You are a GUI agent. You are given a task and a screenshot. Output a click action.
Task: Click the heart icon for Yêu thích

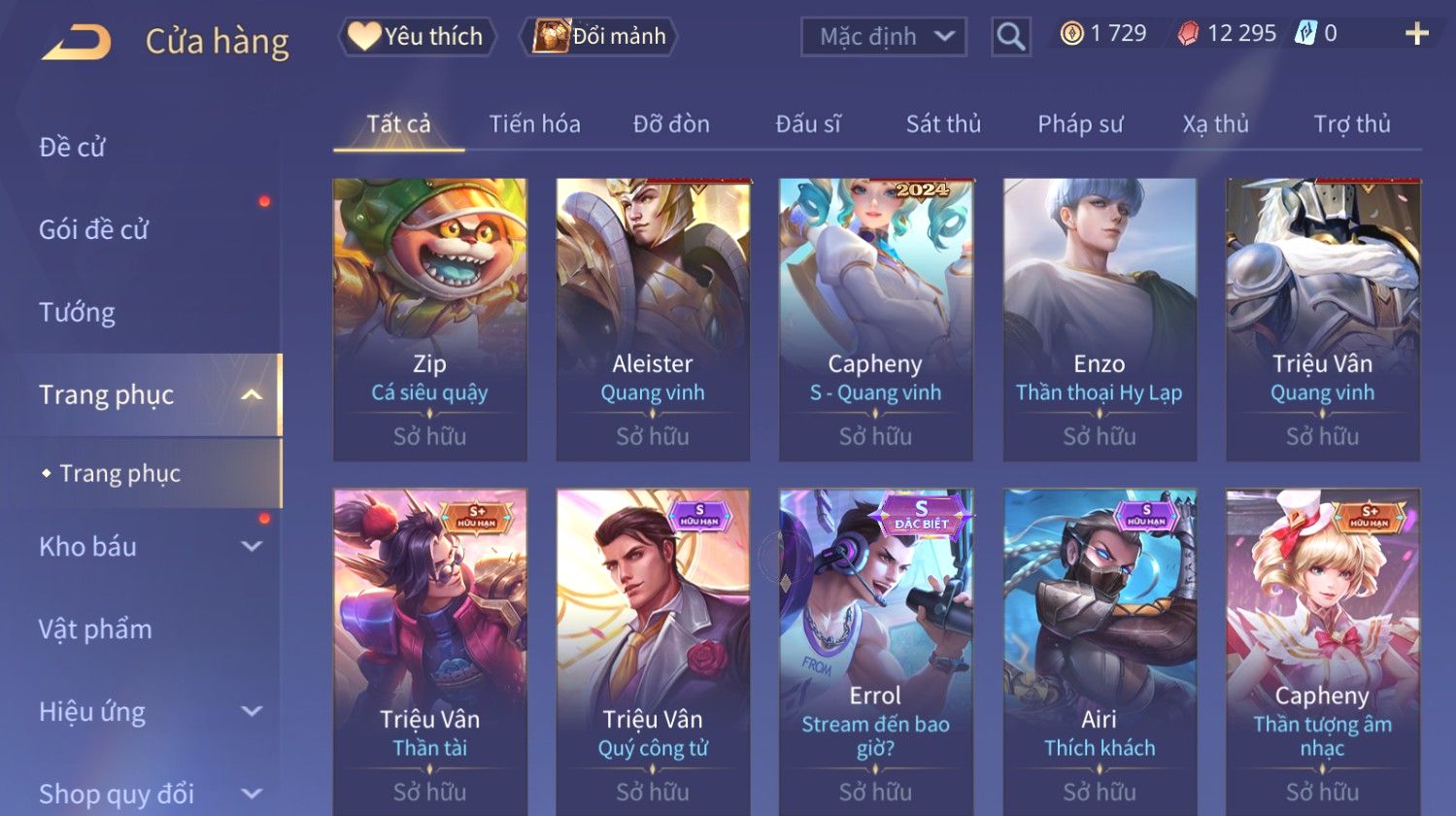364,36
